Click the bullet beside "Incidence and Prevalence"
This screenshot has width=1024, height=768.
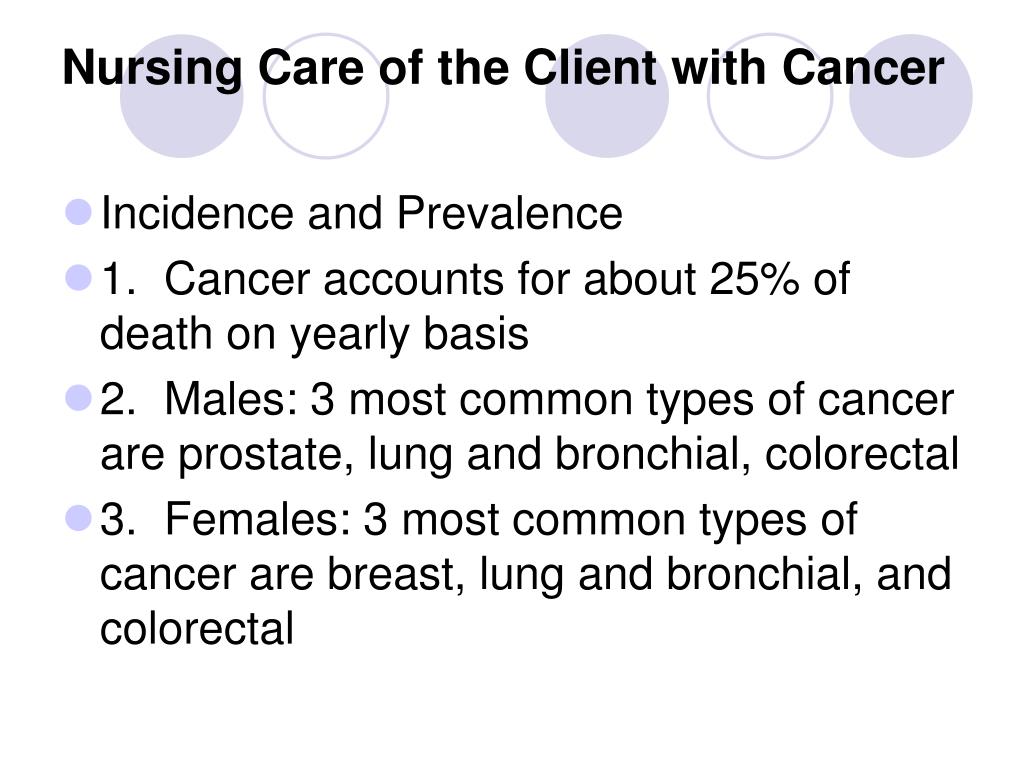pos(79,212)
